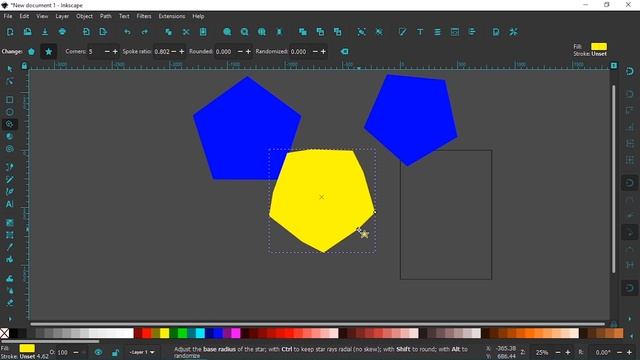Increase the Randomized value
This screenshot has width=640, height=360.
[x=323, y=51]
